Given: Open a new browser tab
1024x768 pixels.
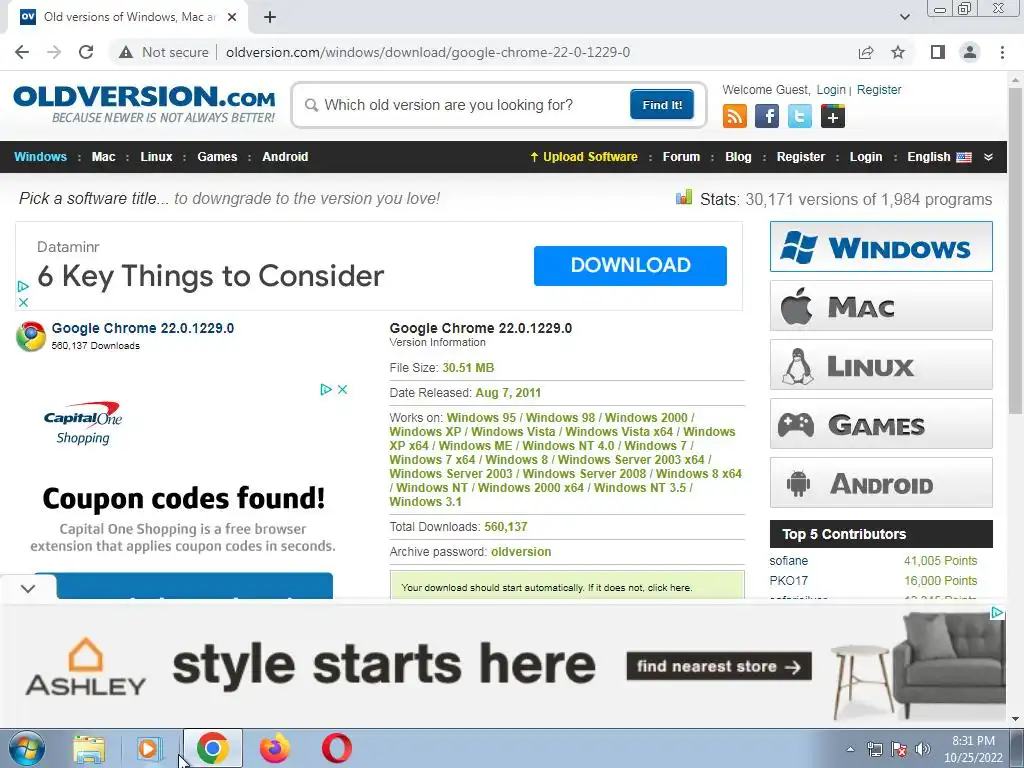Looking at the screenshot, I should click(x=270, y=17).
